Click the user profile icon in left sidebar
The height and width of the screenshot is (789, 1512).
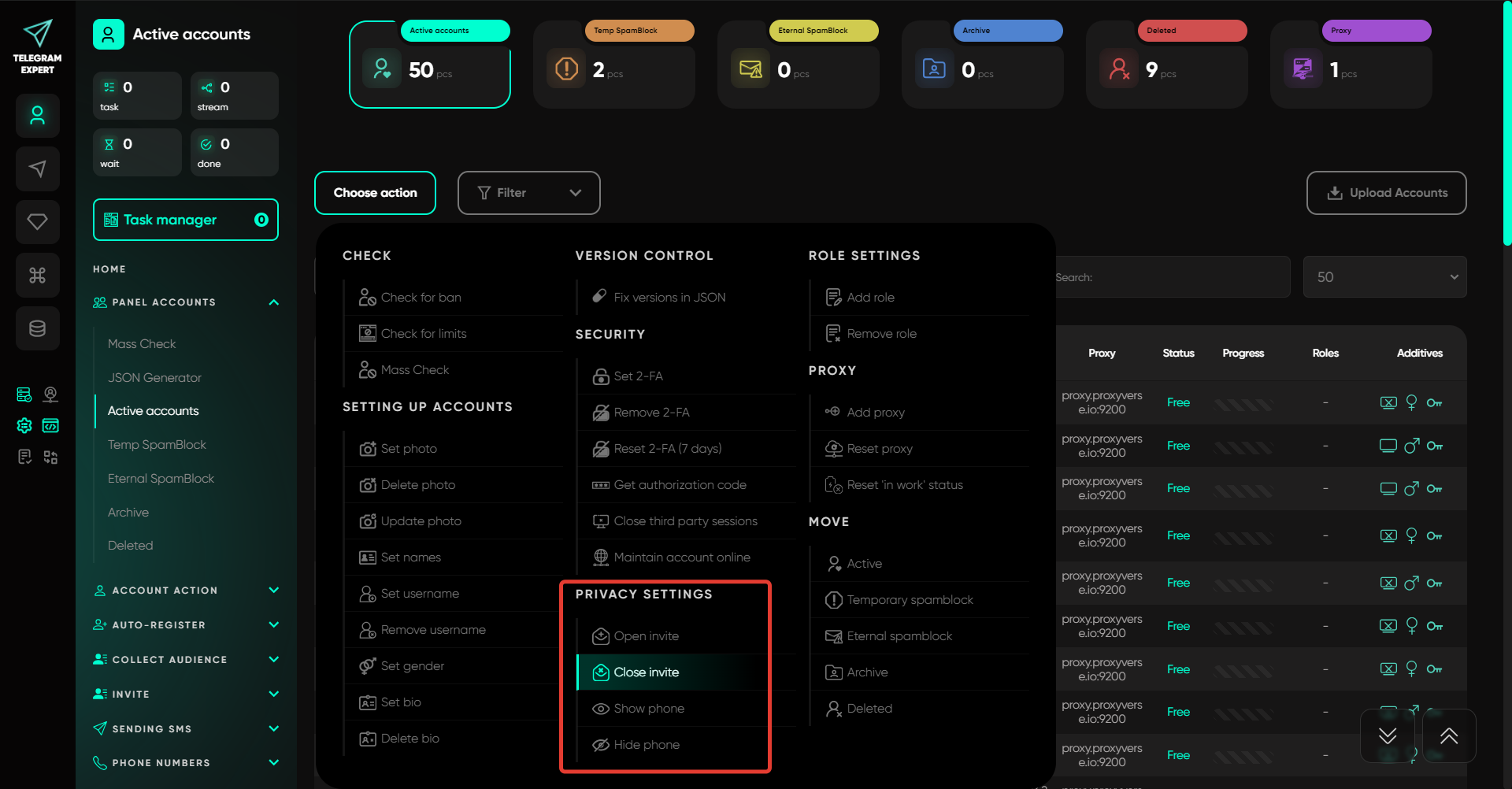pyautogui.click(x=38, y=116)
